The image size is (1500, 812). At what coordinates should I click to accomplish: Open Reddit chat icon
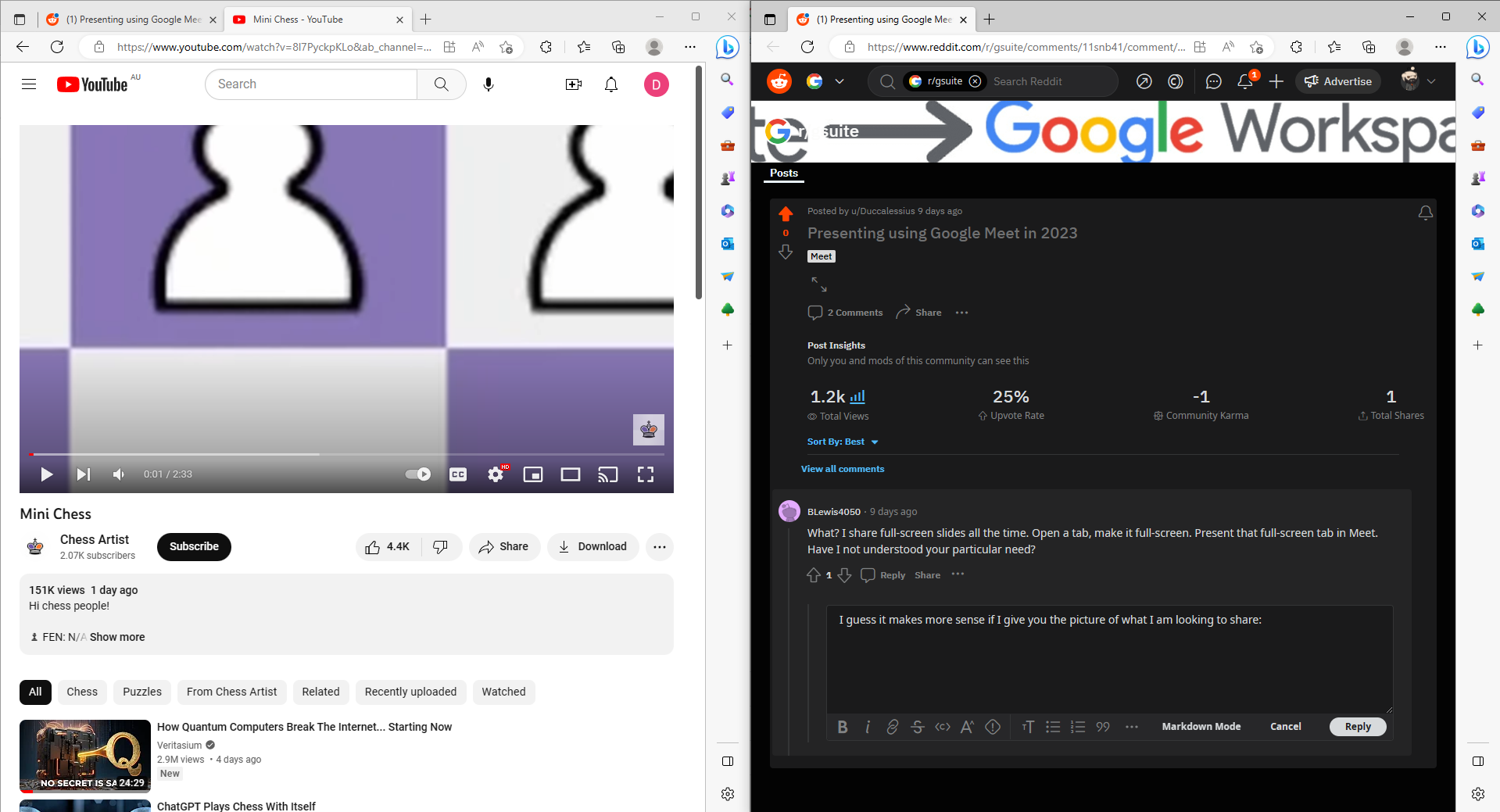click(1213, 81)
